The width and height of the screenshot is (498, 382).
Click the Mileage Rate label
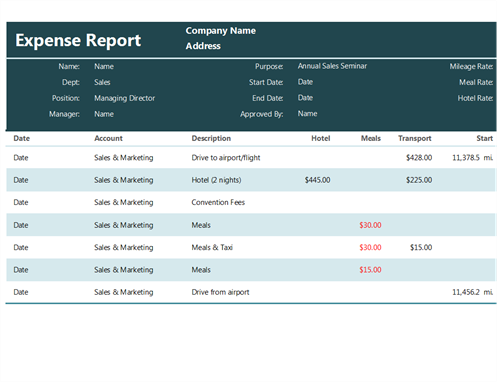click(x=471, y=66)
